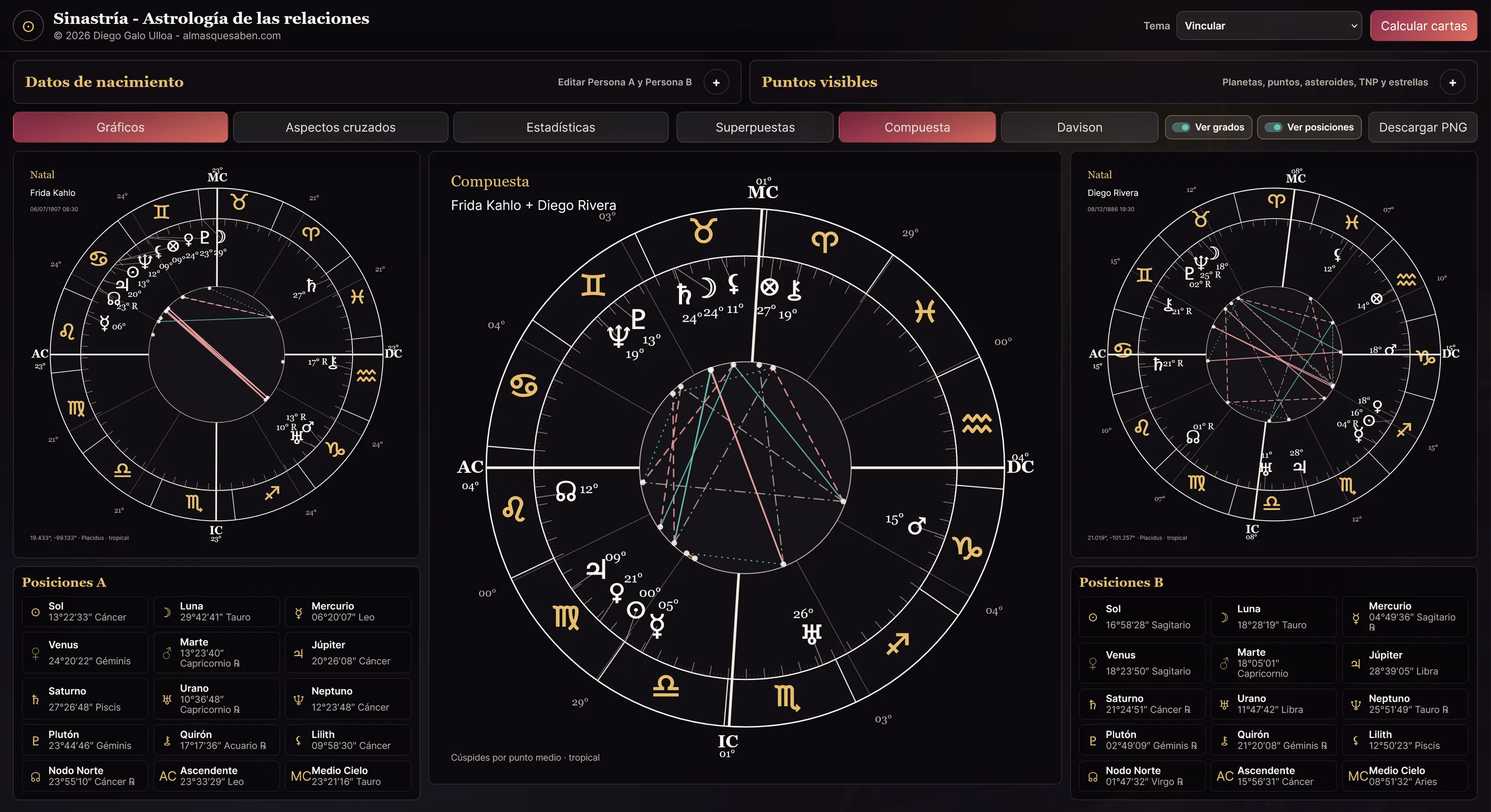
Task: Click Editar Persona A y Persona B text
Action: [x=625, y=82]
